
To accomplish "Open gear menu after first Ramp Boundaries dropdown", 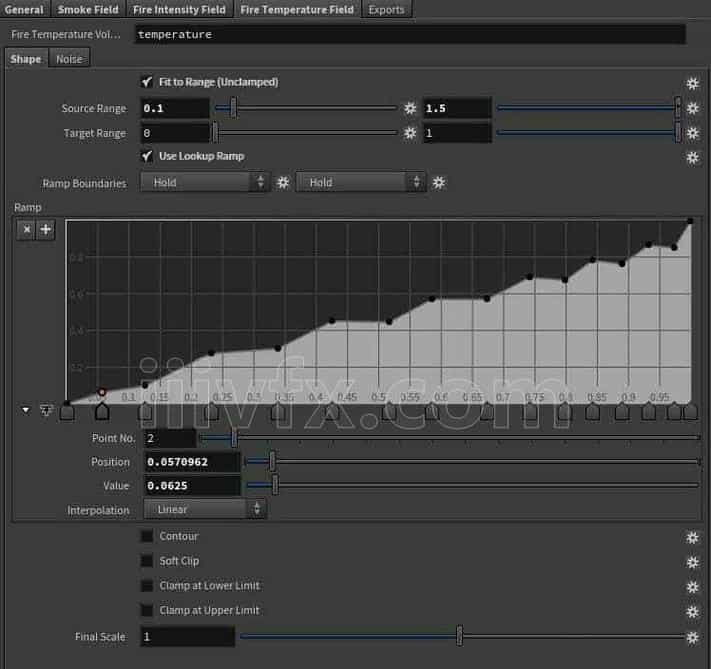I will (282, 183).
